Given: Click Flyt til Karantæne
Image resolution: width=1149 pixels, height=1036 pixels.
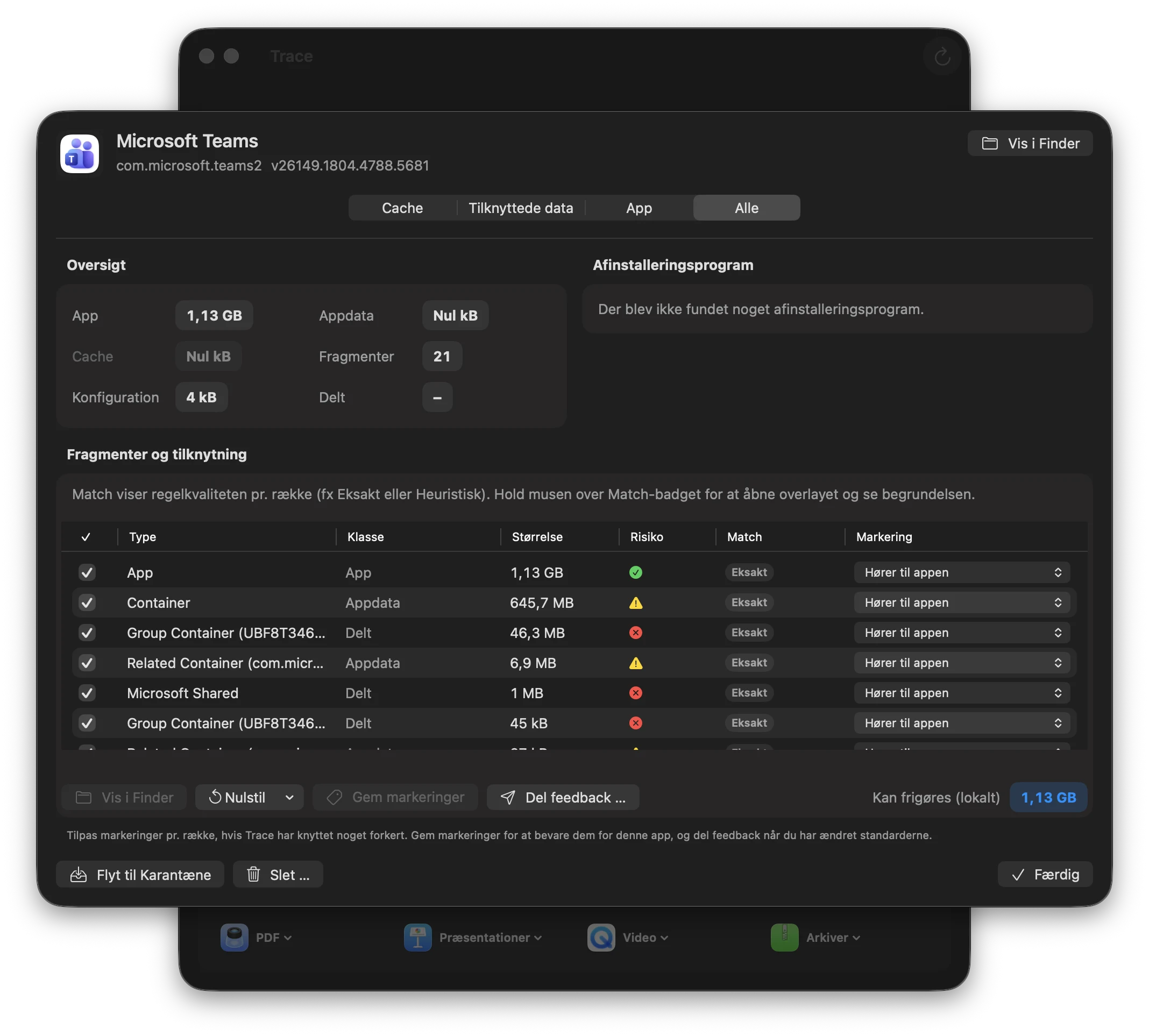Looking at the screenshot, I should (140, 874).
